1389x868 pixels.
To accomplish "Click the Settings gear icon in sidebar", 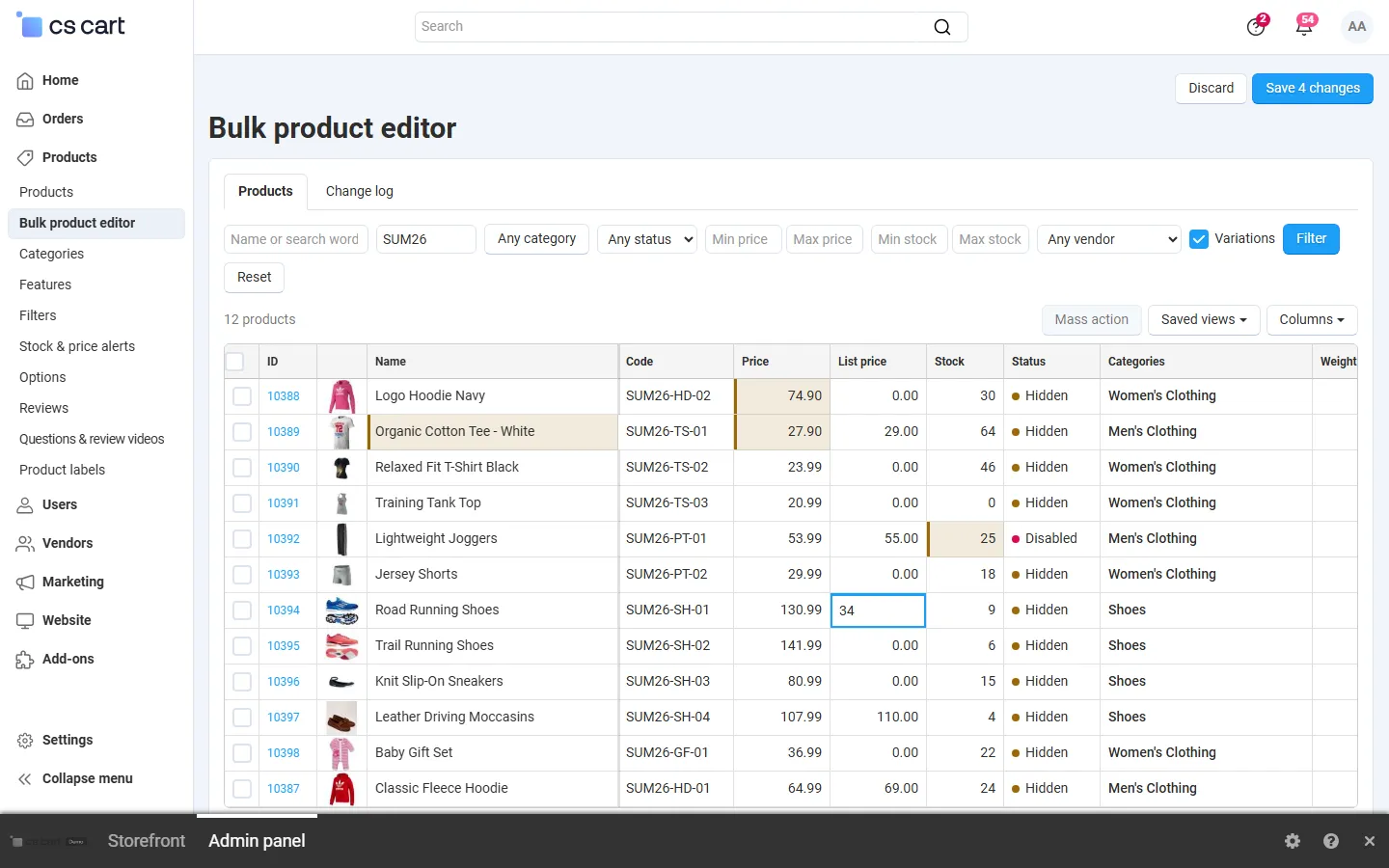I will (25, 741).
